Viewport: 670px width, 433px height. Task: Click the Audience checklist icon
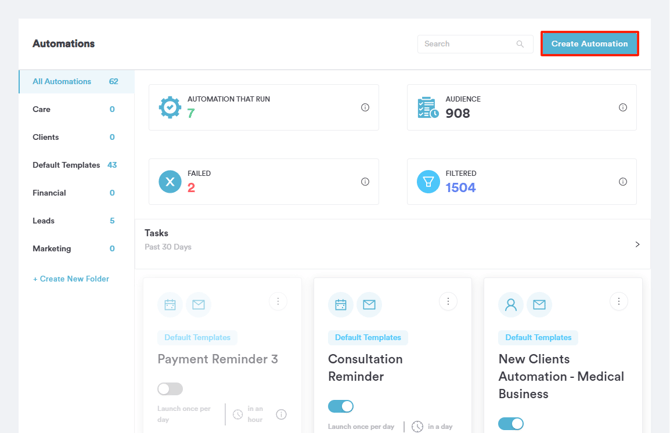coord(428,107)
